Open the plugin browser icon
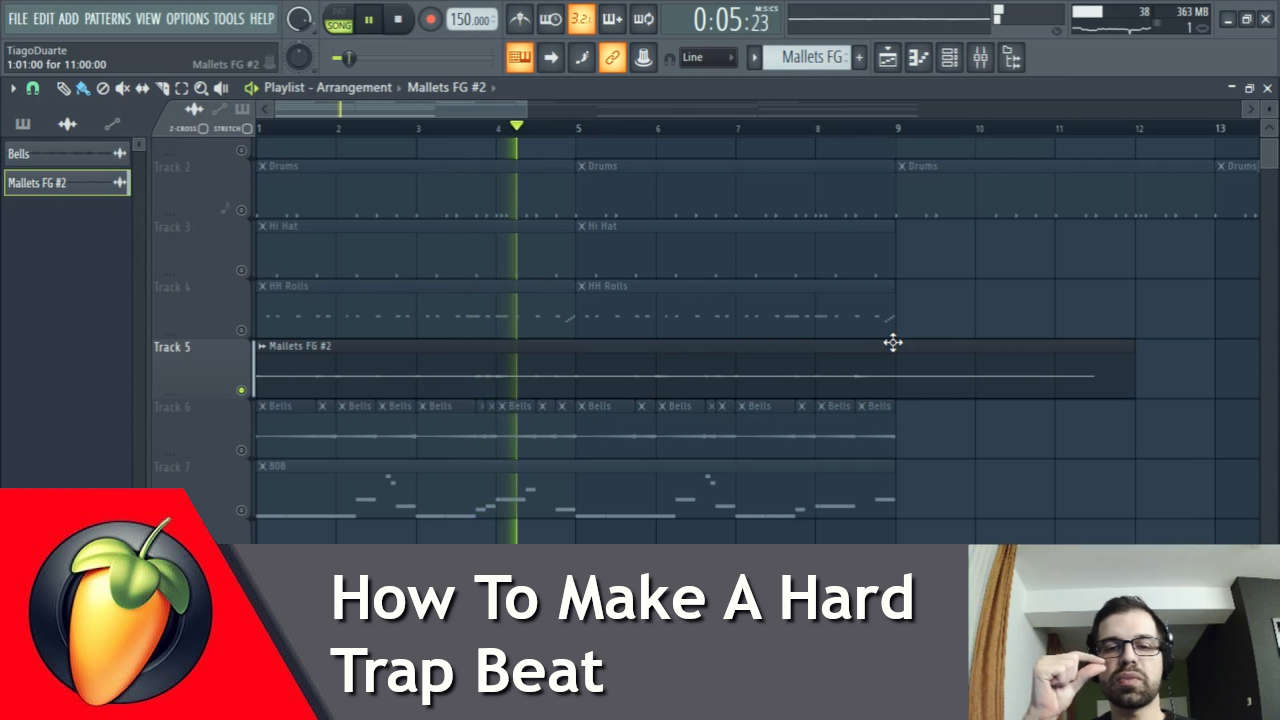Image resolution: width=1280 pixels, height=720 pixels. click(x=1011, y=58)
